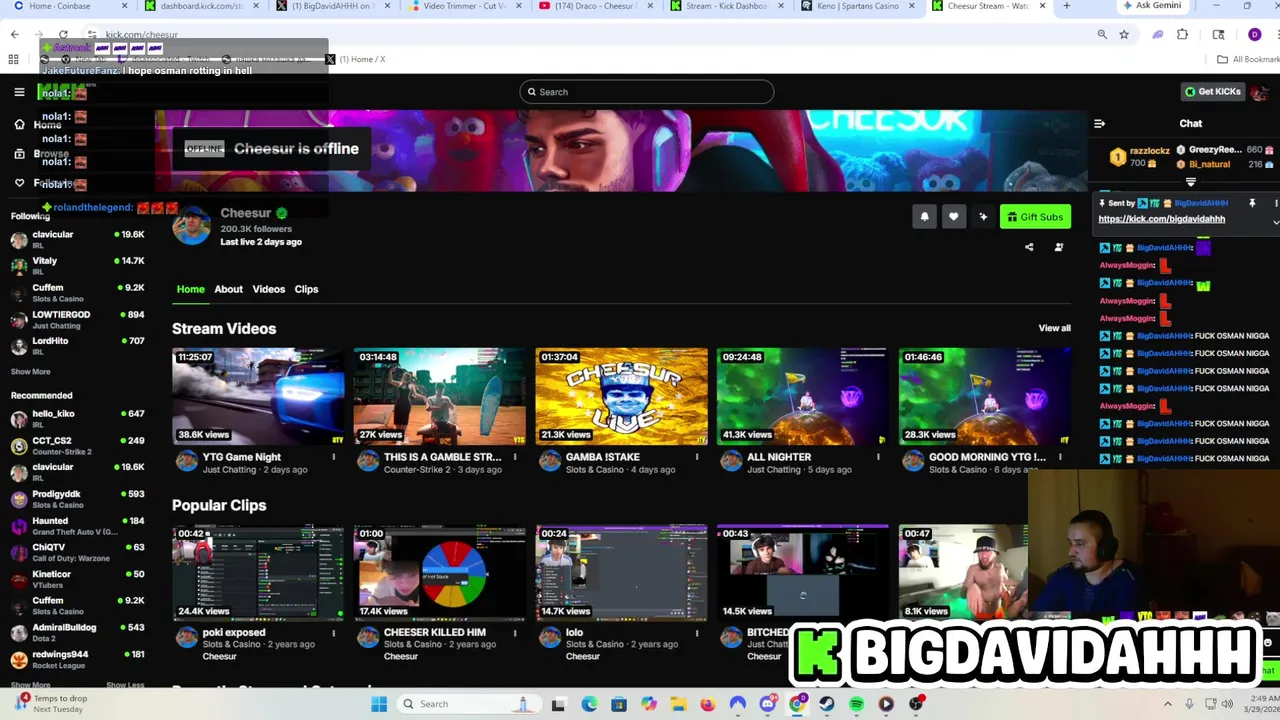The image size is (1280, 720).
Task: Open File Explorer from the taskbar
Action: 678,704
